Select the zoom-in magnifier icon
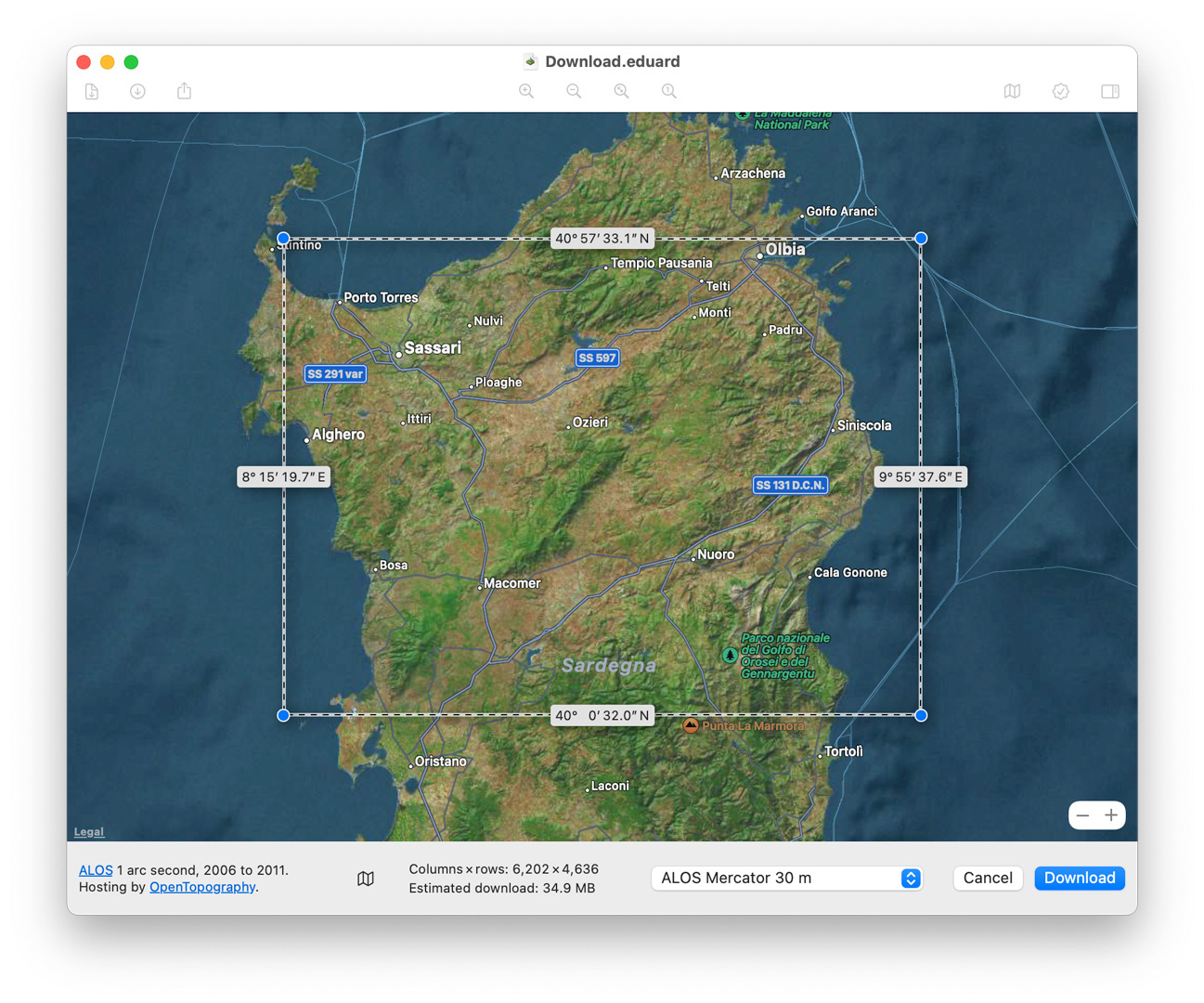 pos(526,91)
